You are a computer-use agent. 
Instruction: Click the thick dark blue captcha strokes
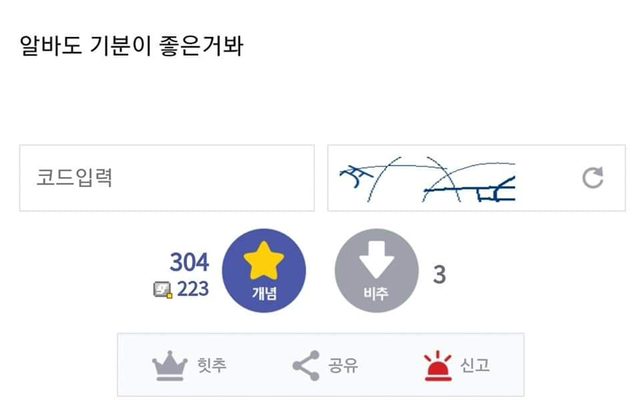469,189
